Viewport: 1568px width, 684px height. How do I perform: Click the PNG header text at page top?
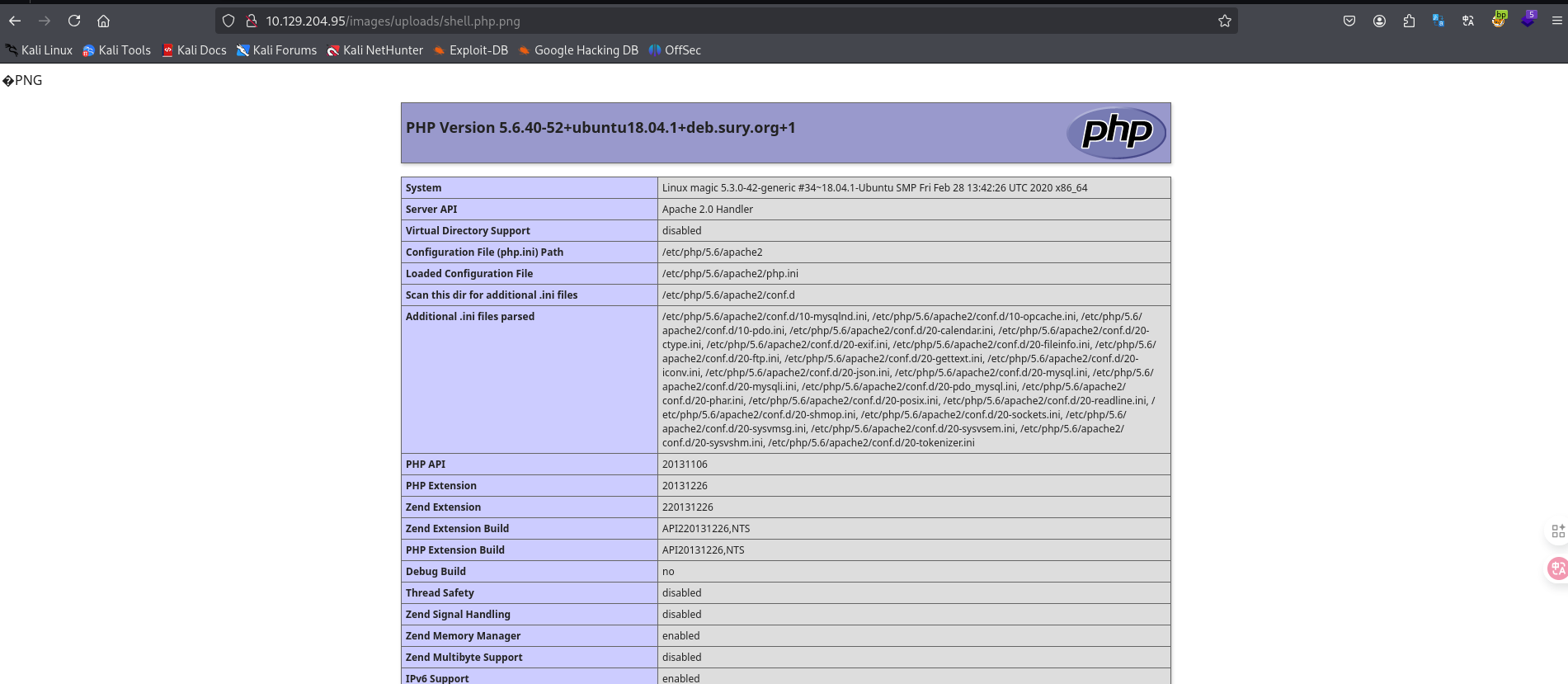point(22,80)
